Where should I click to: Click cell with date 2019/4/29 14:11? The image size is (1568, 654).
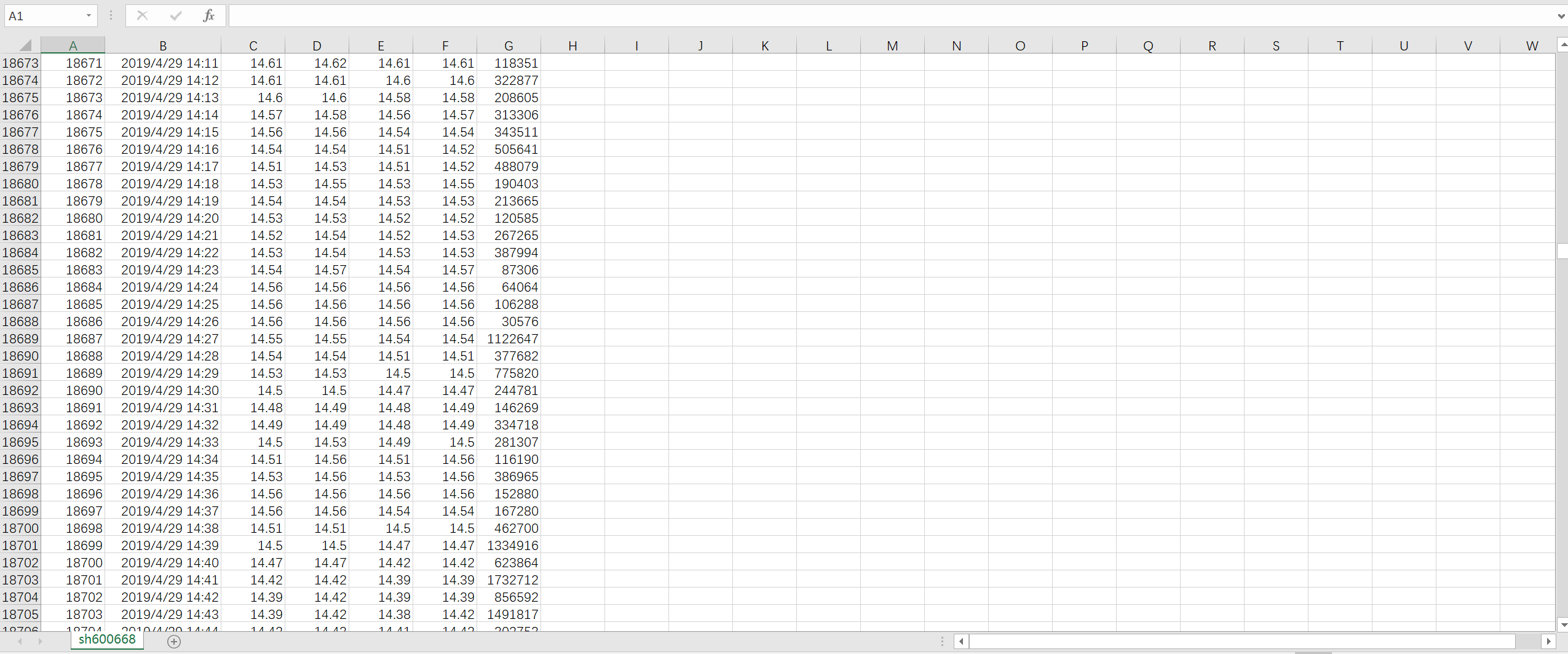pos(163,63)
